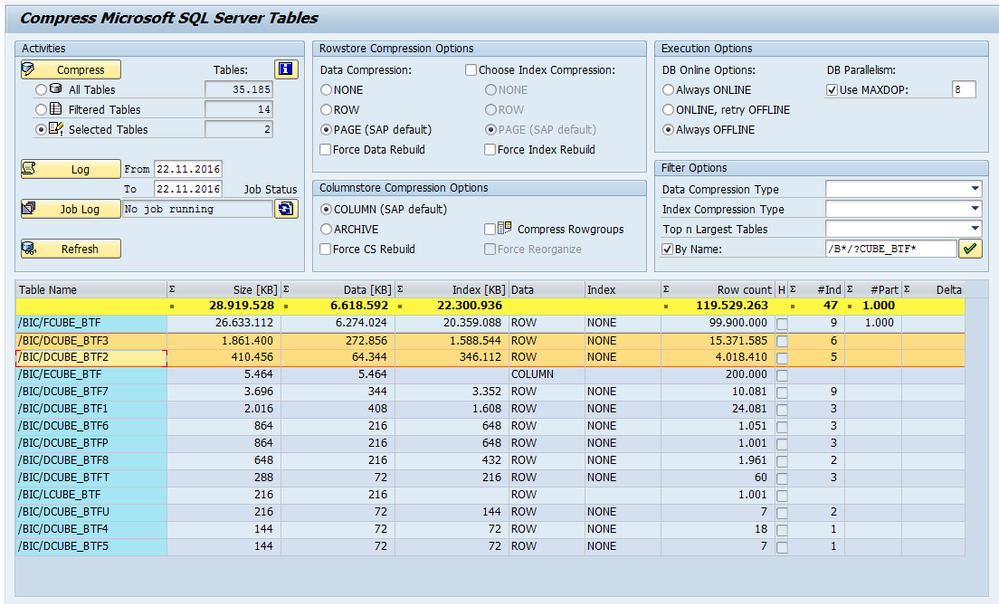Click the Row count column header
This screenshot has height=604, width=999.
(x=718, y=290)
